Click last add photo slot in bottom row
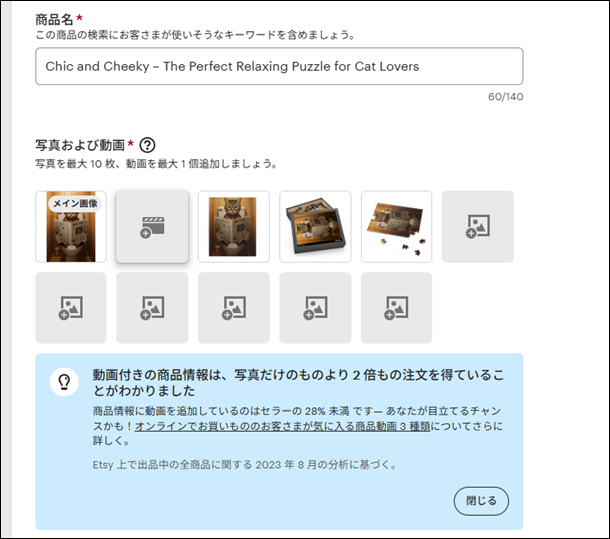Screen dimensions: 610x539 [396, 308]
